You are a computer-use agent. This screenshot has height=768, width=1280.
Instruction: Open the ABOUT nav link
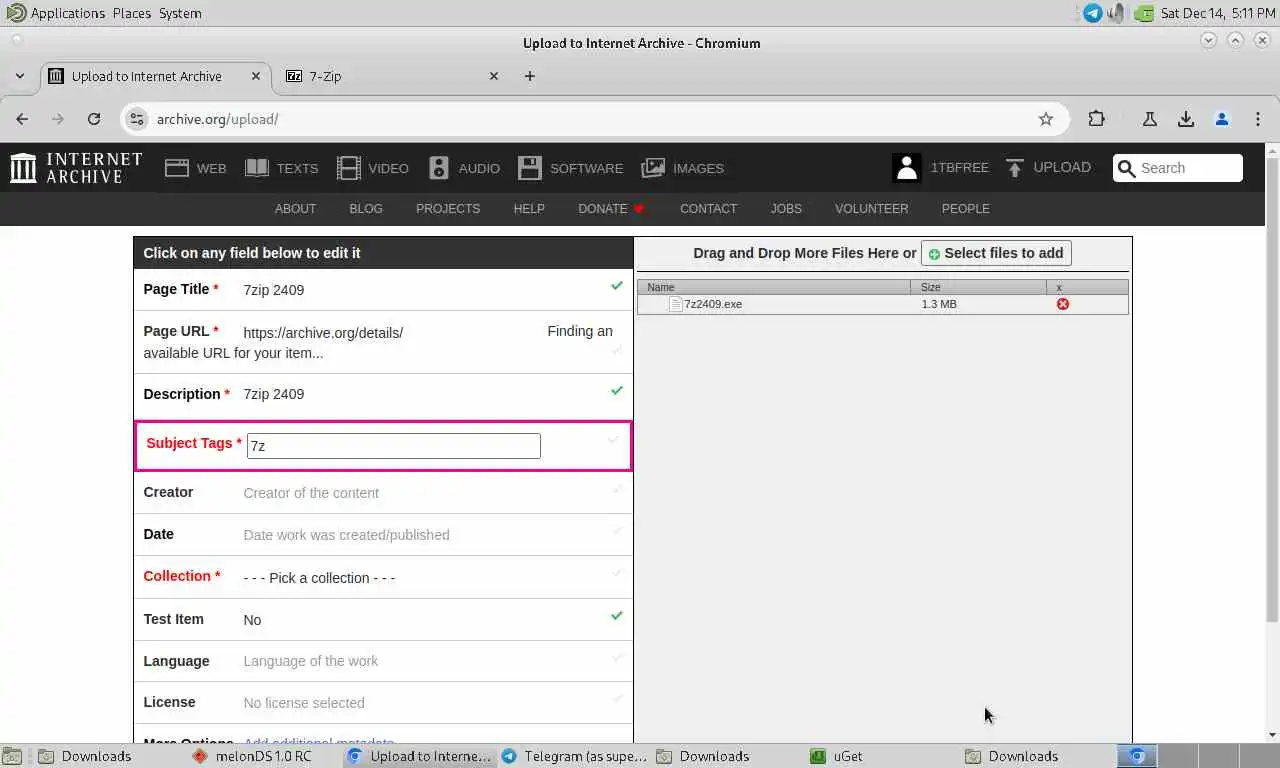coord(295,209)
